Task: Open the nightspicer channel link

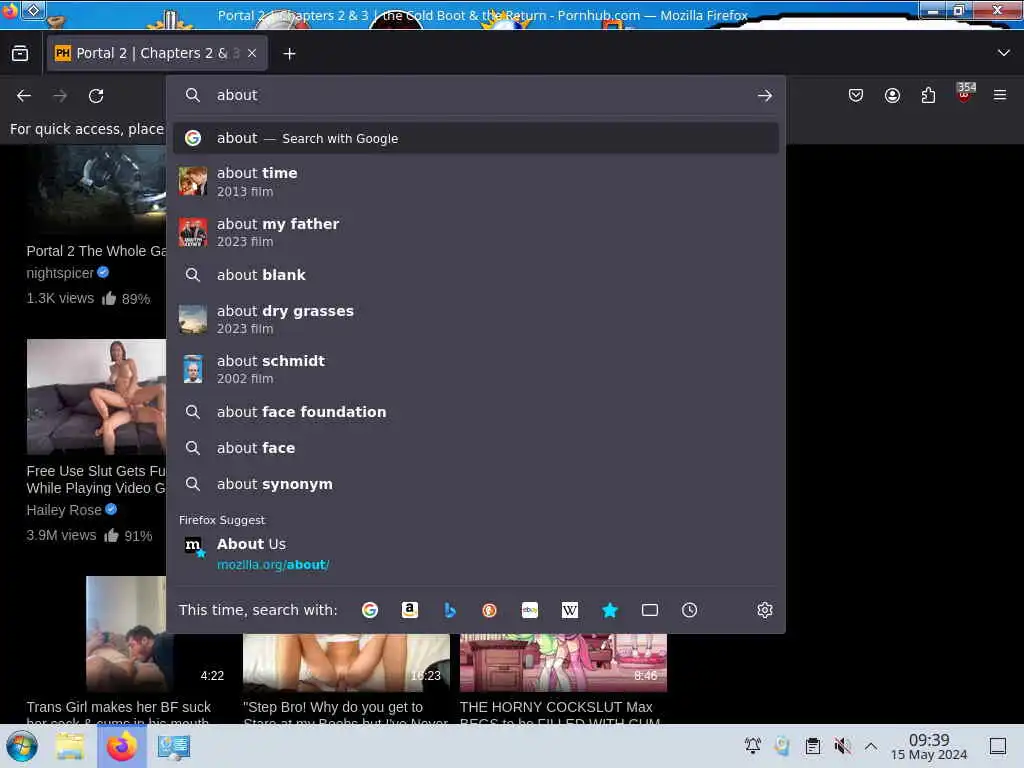Action: (x=60, y=273)
